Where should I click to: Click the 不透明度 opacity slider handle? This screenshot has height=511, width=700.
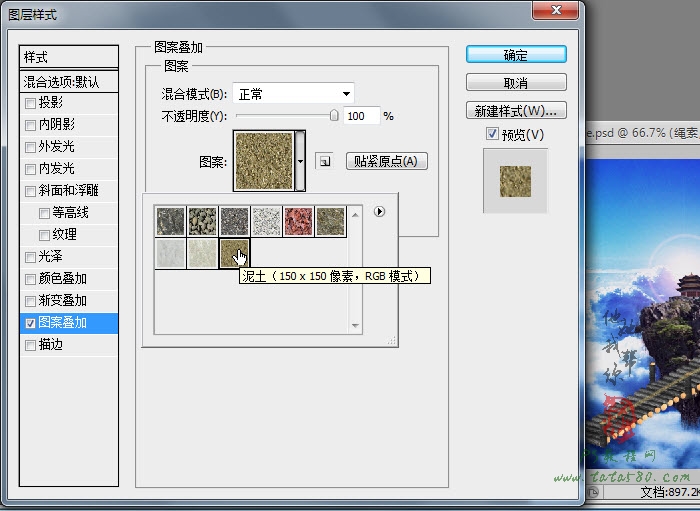334,116
